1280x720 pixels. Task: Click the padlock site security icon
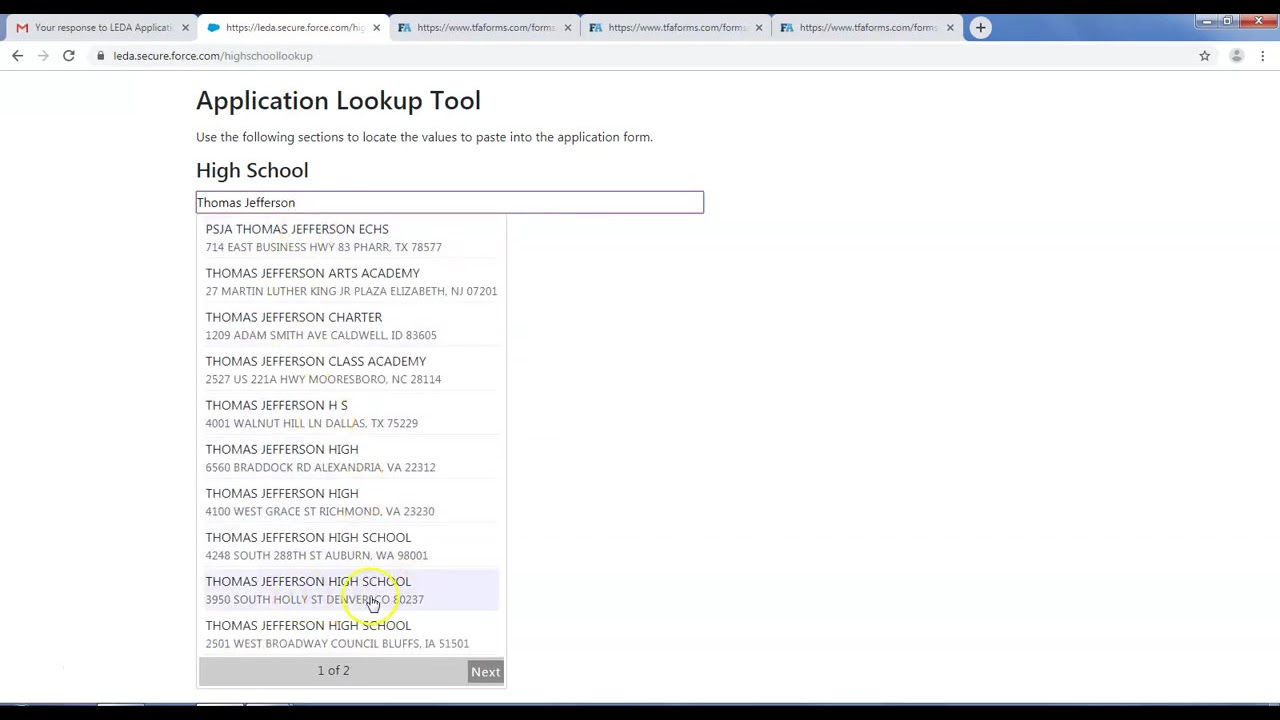(100, 56)
